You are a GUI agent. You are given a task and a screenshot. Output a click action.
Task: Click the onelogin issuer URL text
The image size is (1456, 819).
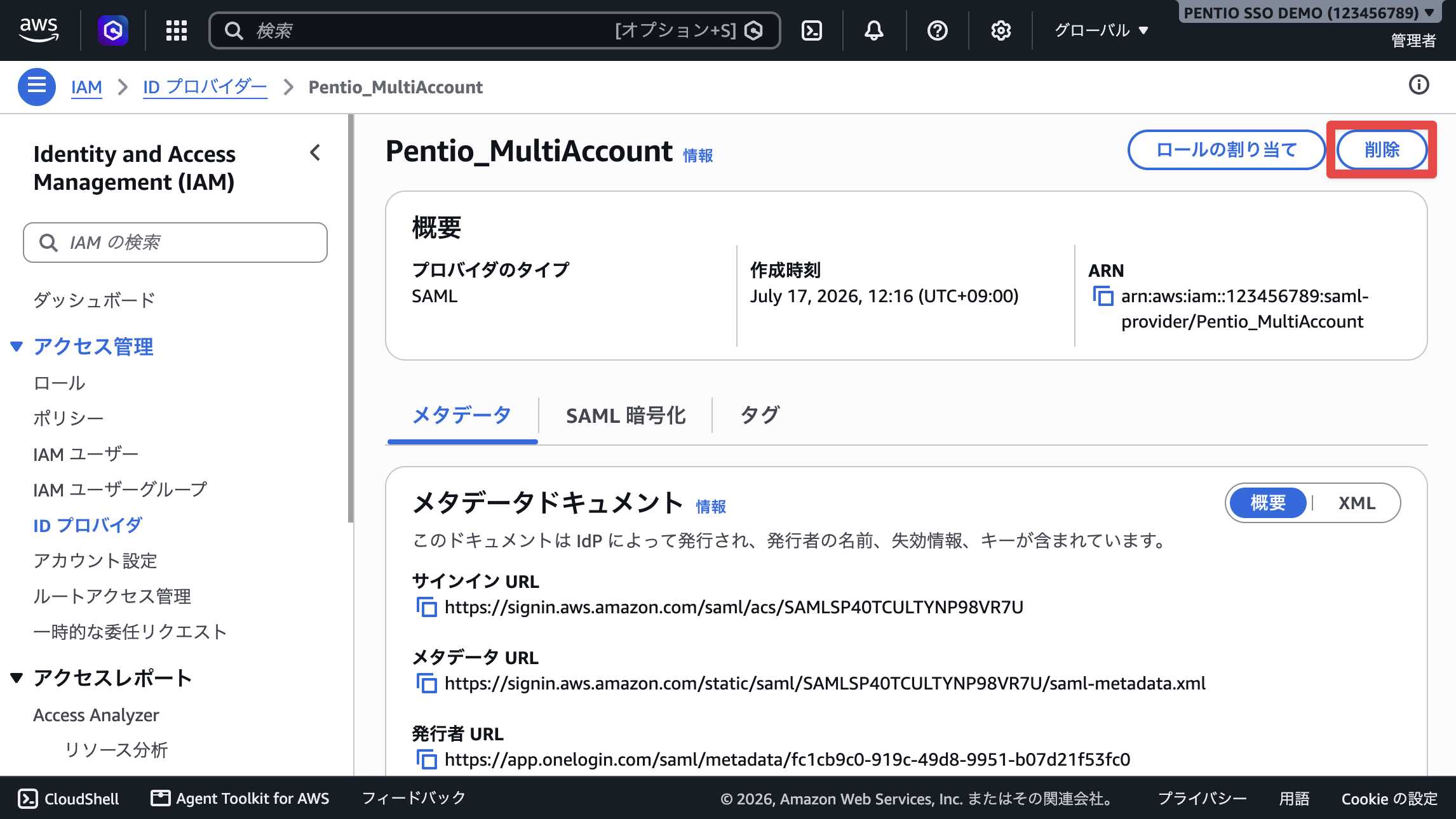pyautogui.click(x=787, y=759)
